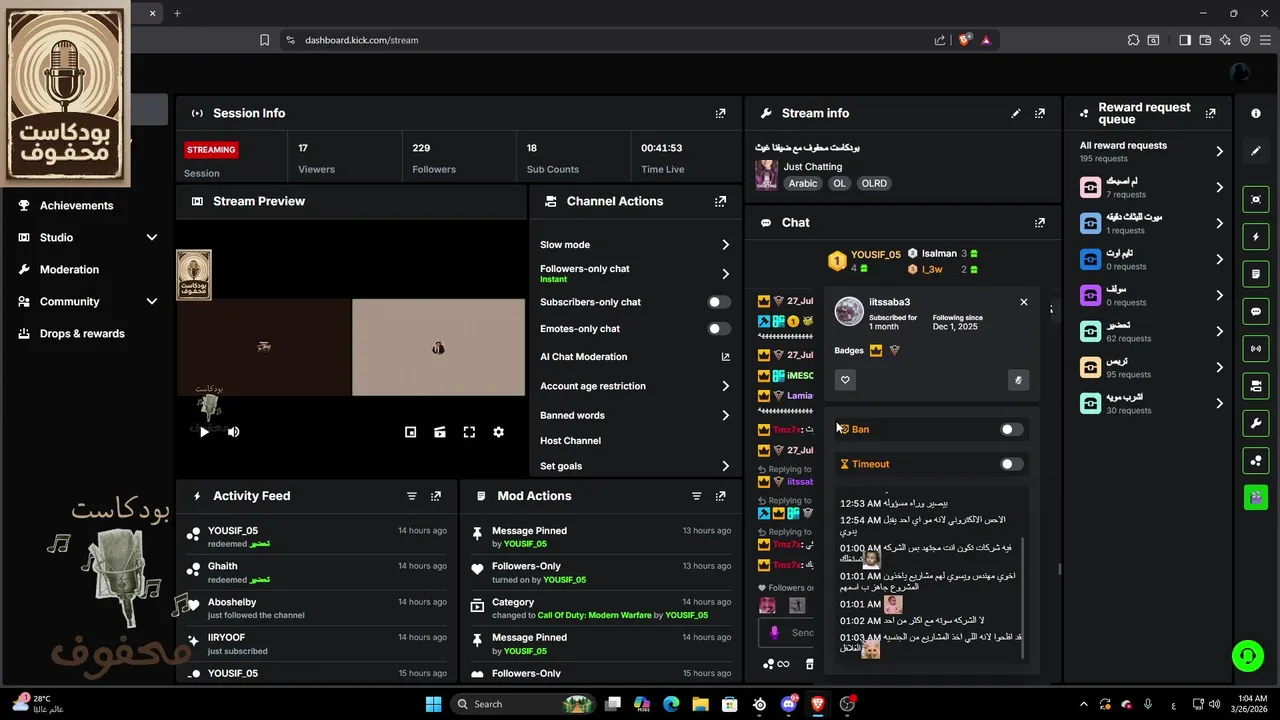The height and width of the screenshot is (720, 1280).
Task: Click Host Channel action
Action: pyautogui.click(x=570, y=441)
